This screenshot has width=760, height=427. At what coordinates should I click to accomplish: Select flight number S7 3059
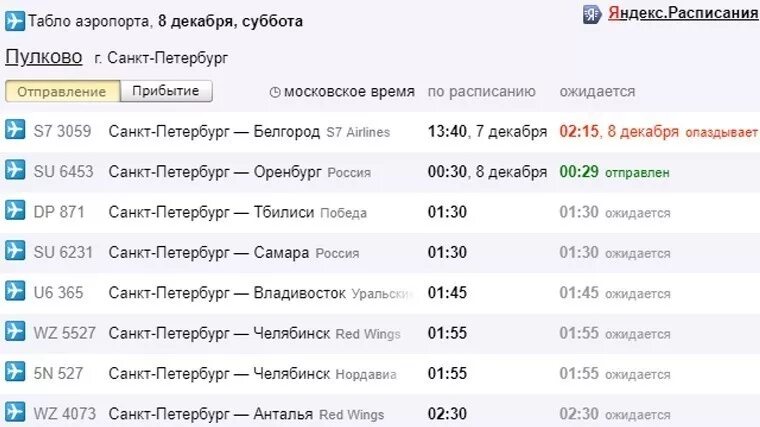tap(62, 131)
